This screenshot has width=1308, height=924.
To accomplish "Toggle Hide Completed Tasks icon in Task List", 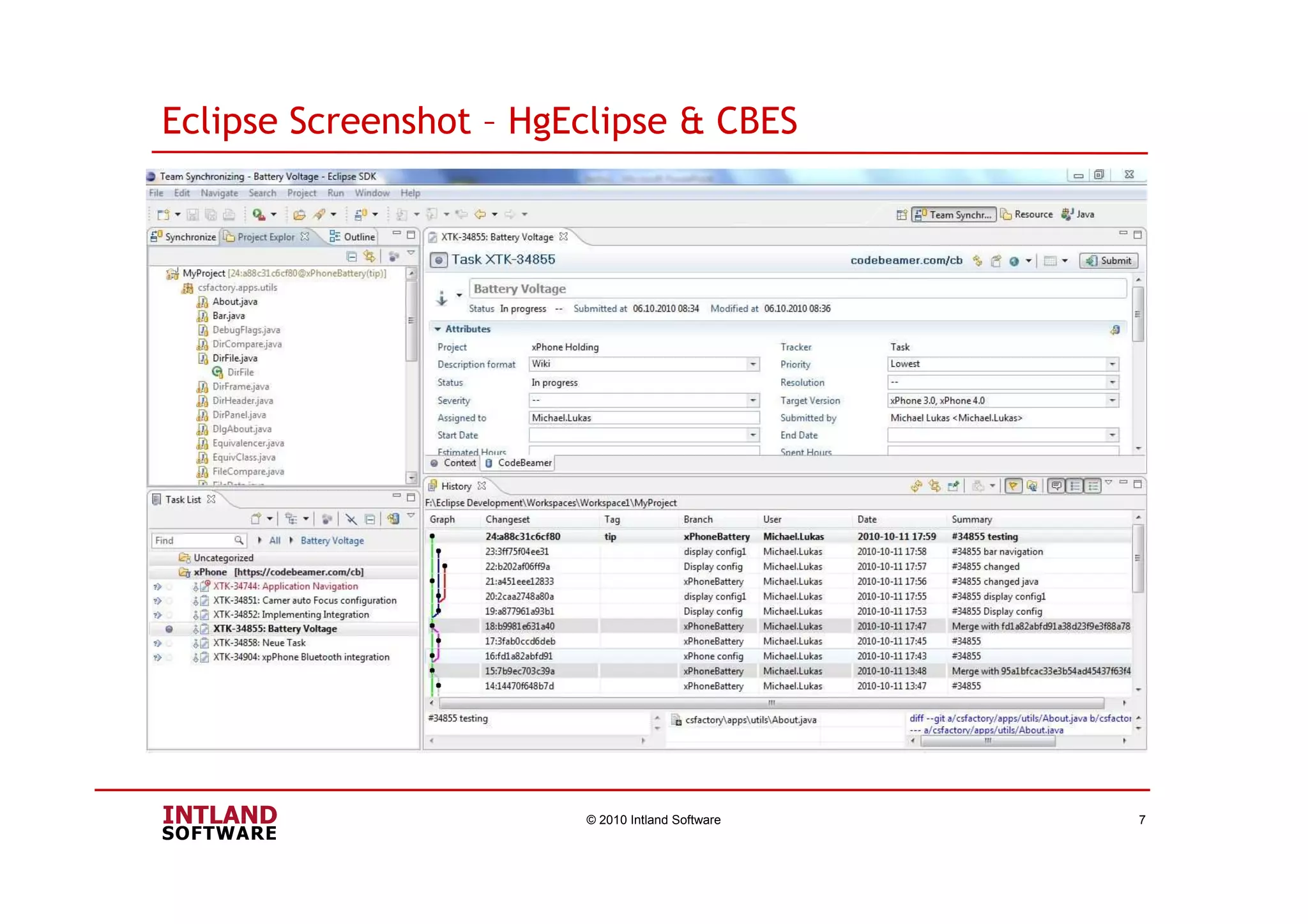I will click(x=351, y=519).
